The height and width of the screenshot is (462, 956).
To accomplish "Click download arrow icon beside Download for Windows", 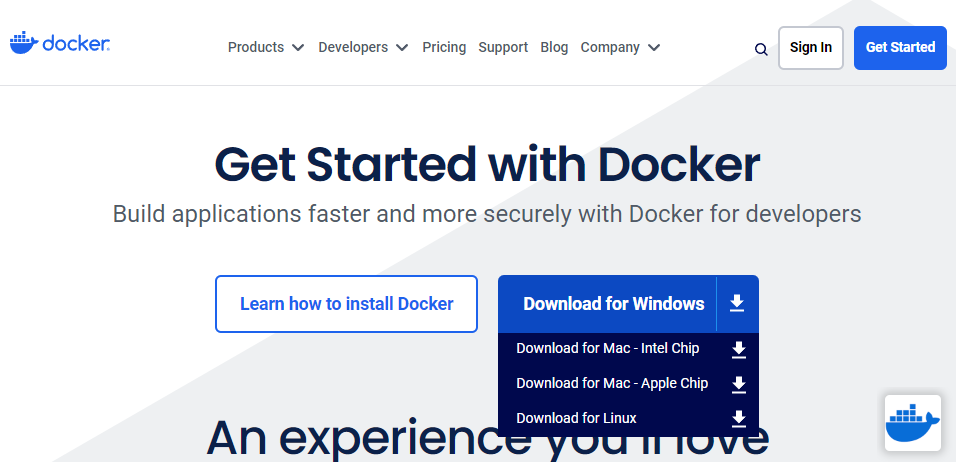I will click(x=737, y=304).
